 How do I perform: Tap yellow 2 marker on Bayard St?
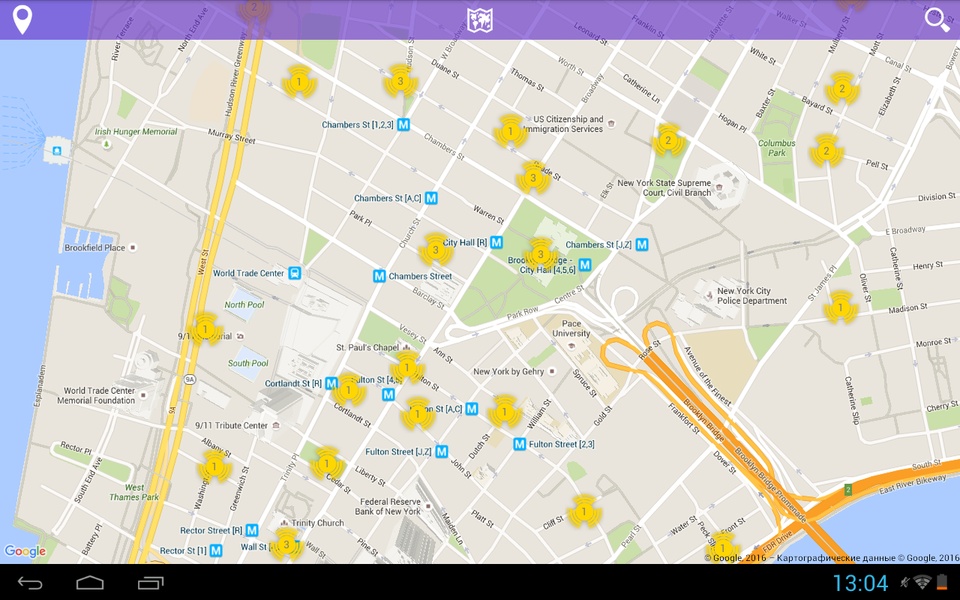point(842,89)
